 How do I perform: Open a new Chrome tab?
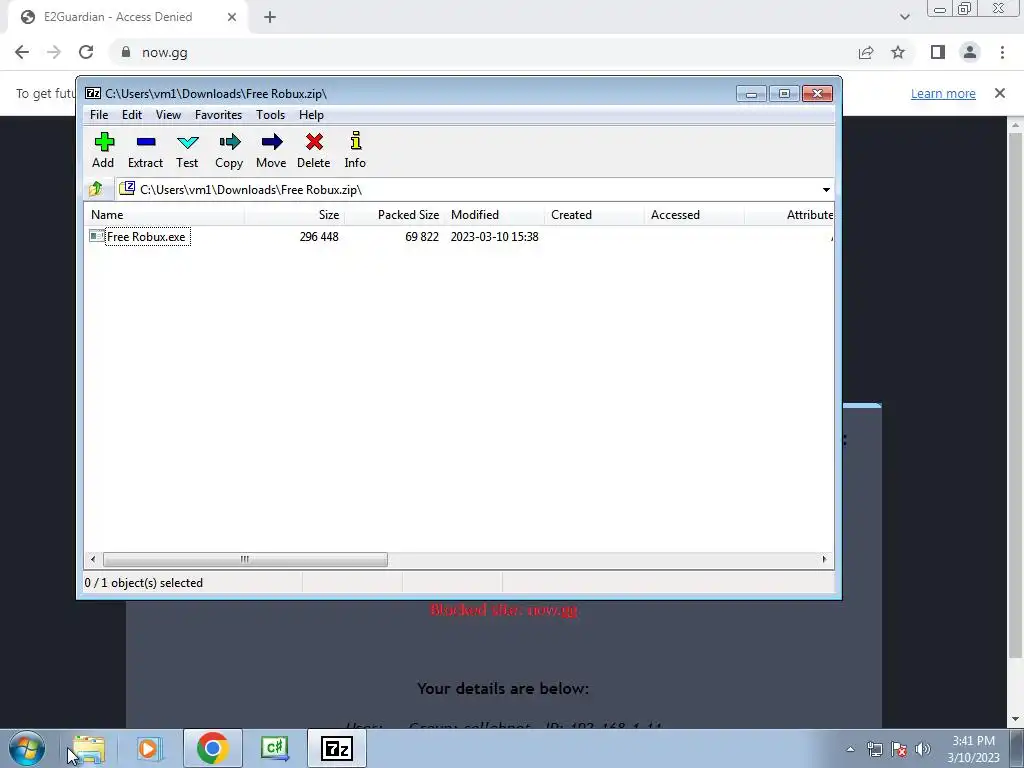point(270,17)
